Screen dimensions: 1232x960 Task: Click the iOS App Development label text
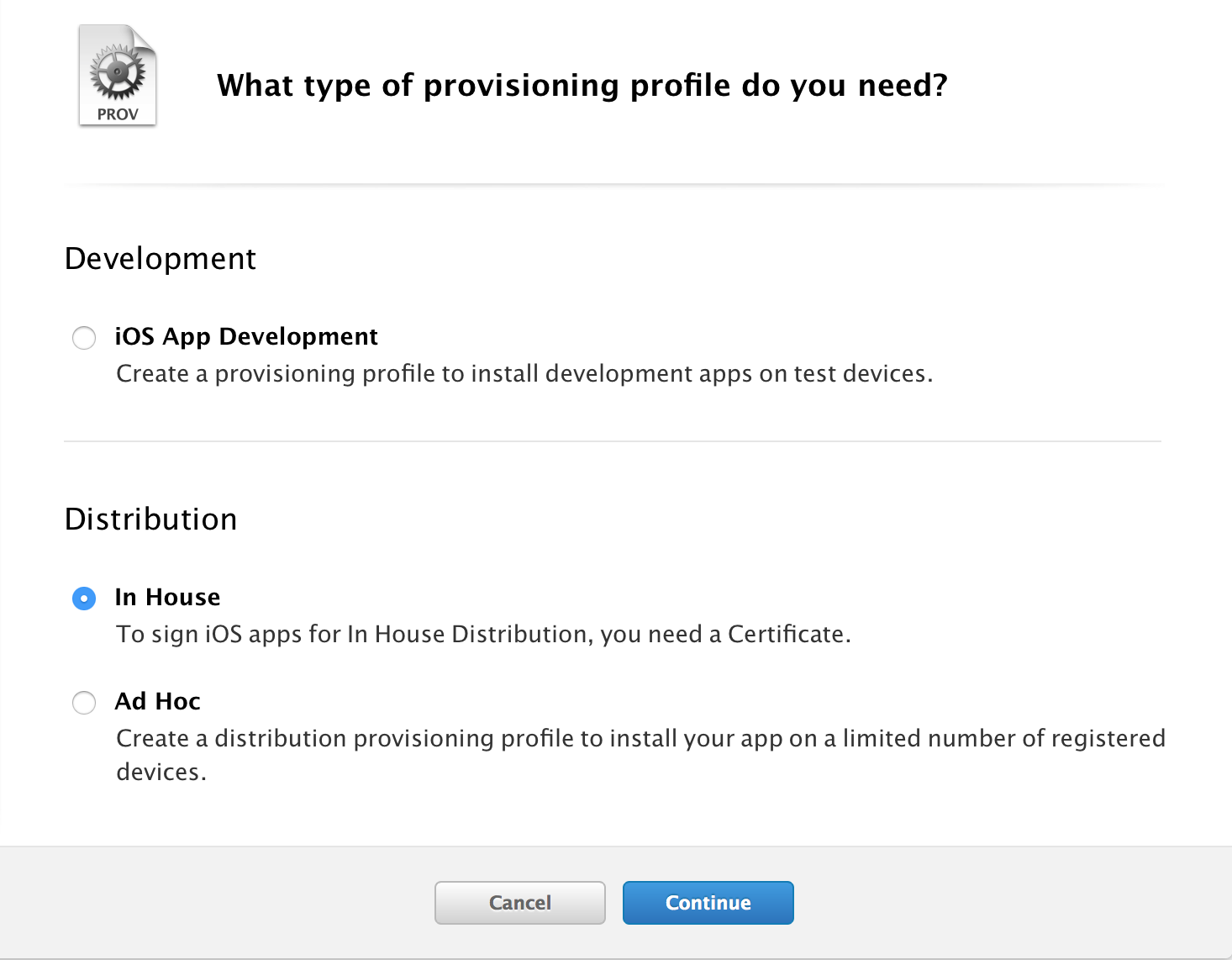pos(246,336)
